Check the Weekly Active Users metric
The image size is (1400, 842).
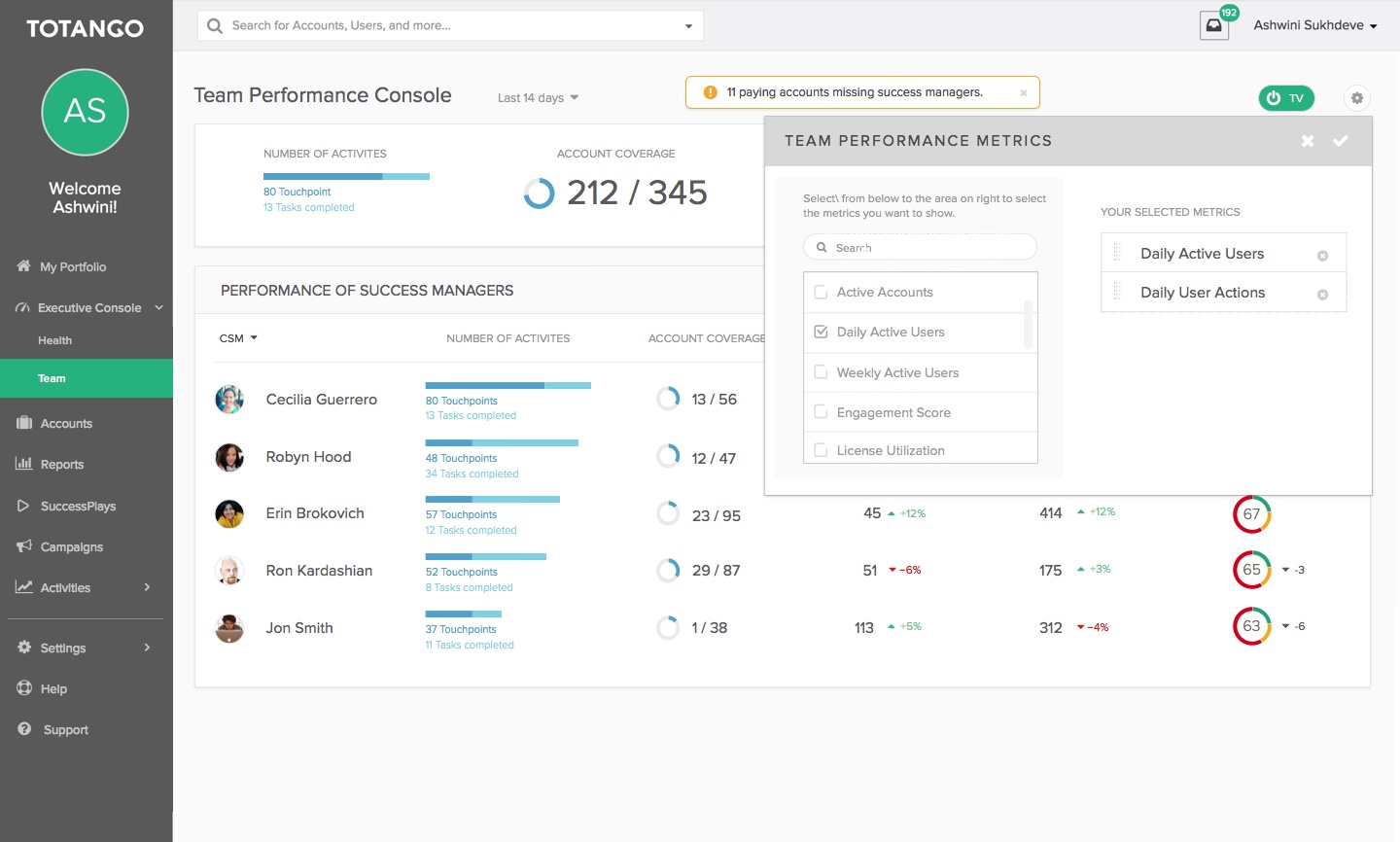click(x=821, y=371)
